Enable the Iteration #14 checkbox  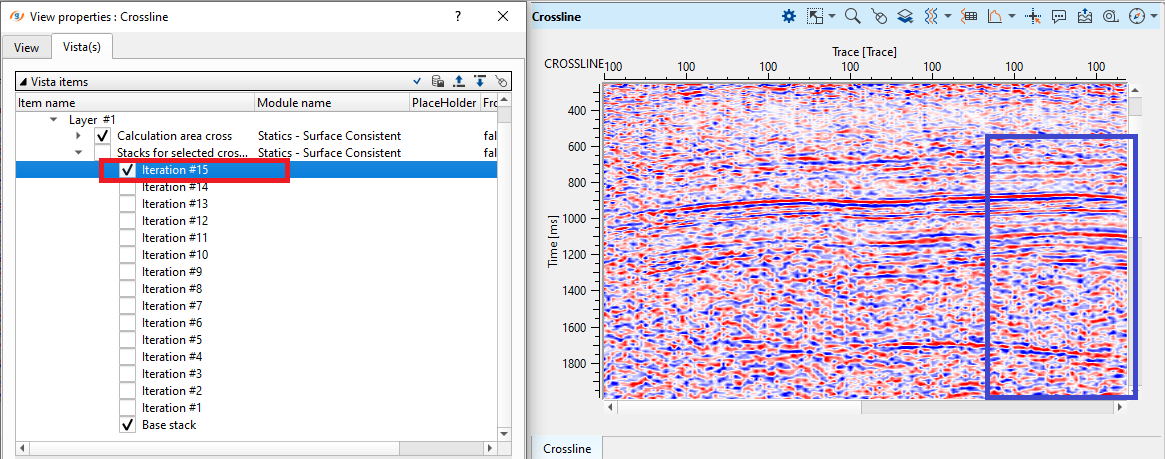tap(127, 187)
